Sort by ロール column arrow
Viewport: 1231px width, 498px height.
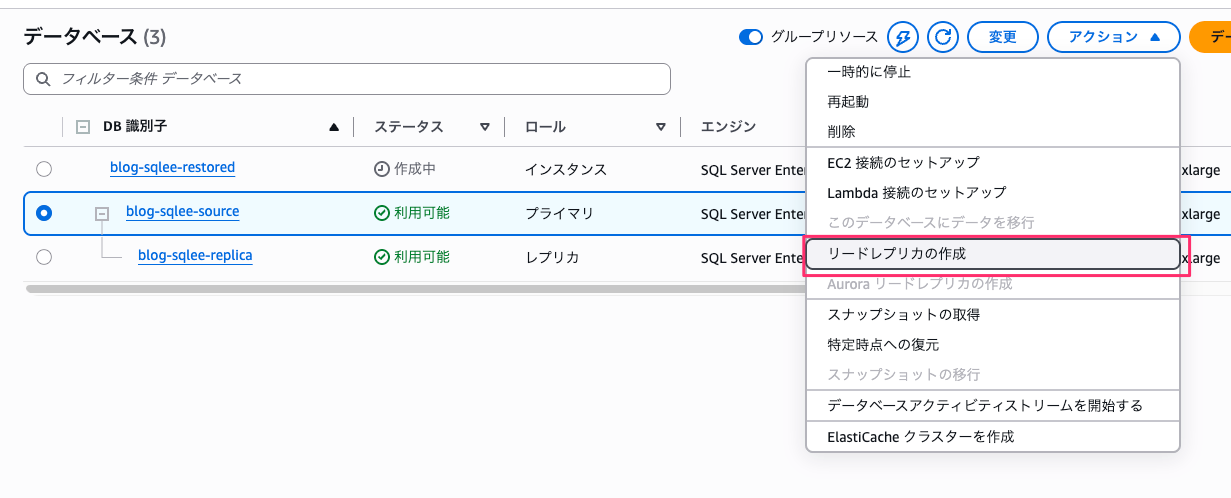click(x=661, y=127)
